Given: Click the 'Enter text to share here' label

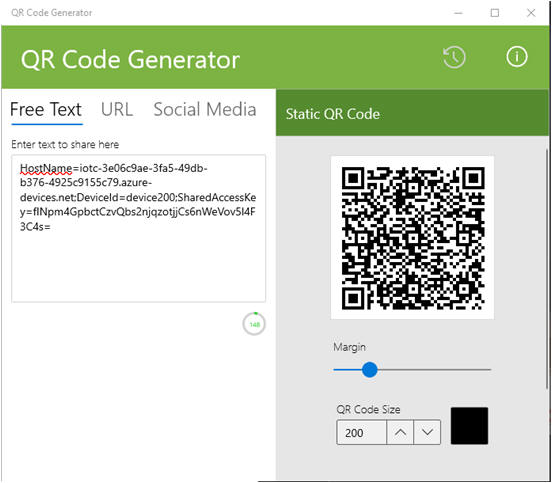Looking at the screenshot, I should [x=65, y=144].
